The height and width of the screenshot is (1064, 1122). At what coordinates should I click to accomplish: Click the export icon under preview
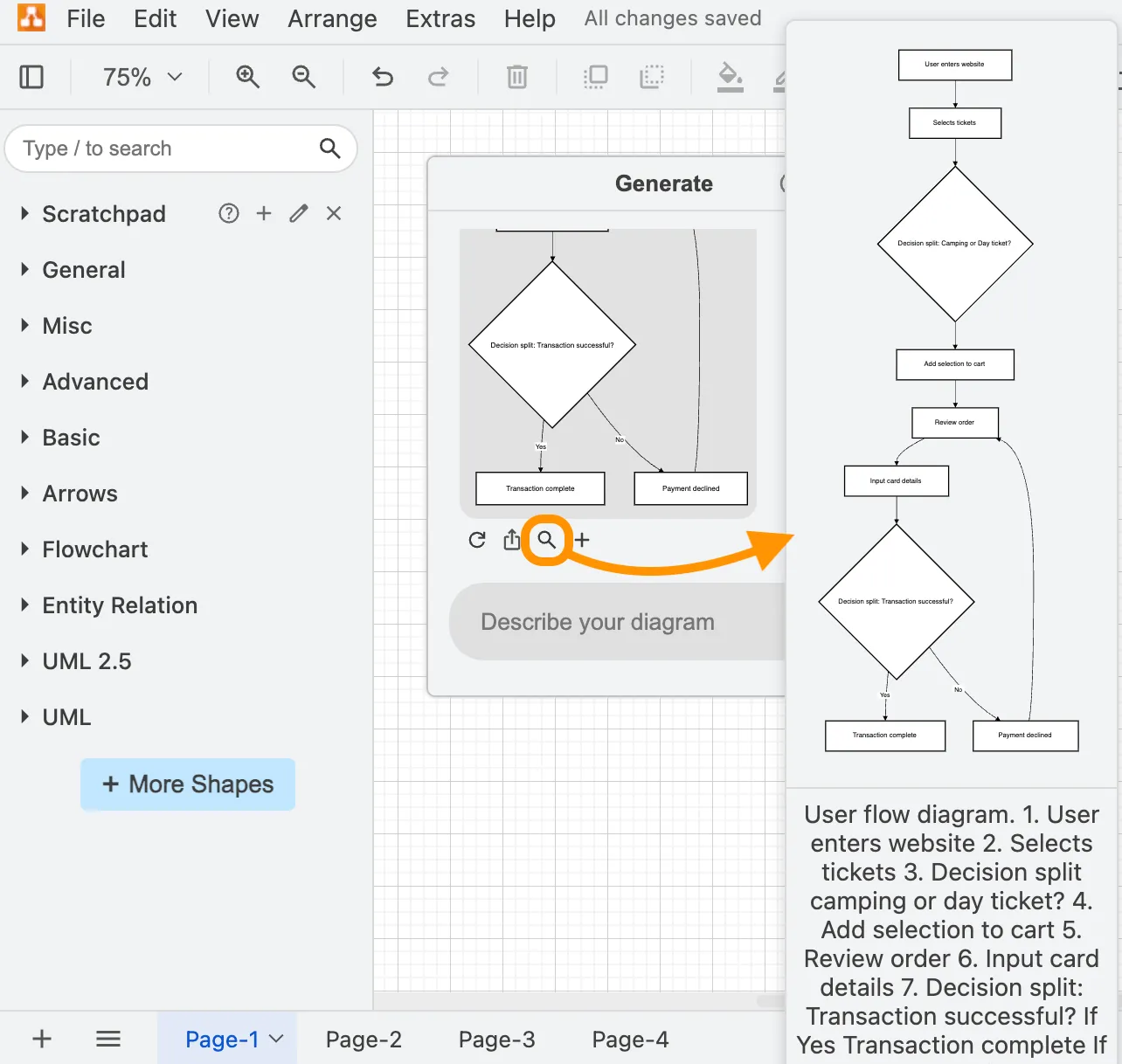pos(512,540)
